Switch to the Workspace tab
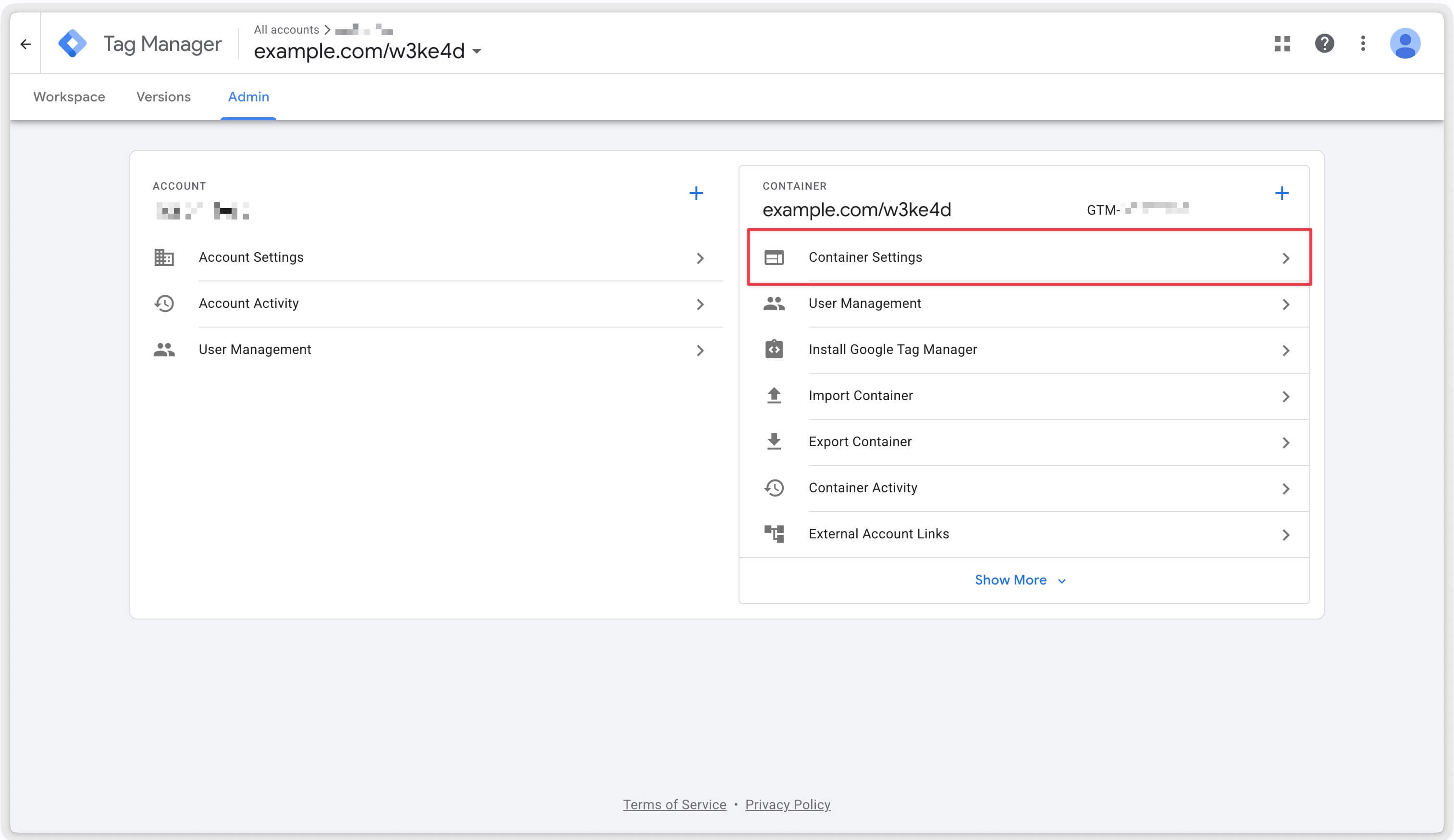1454x840 pixels. pos(69,97)
